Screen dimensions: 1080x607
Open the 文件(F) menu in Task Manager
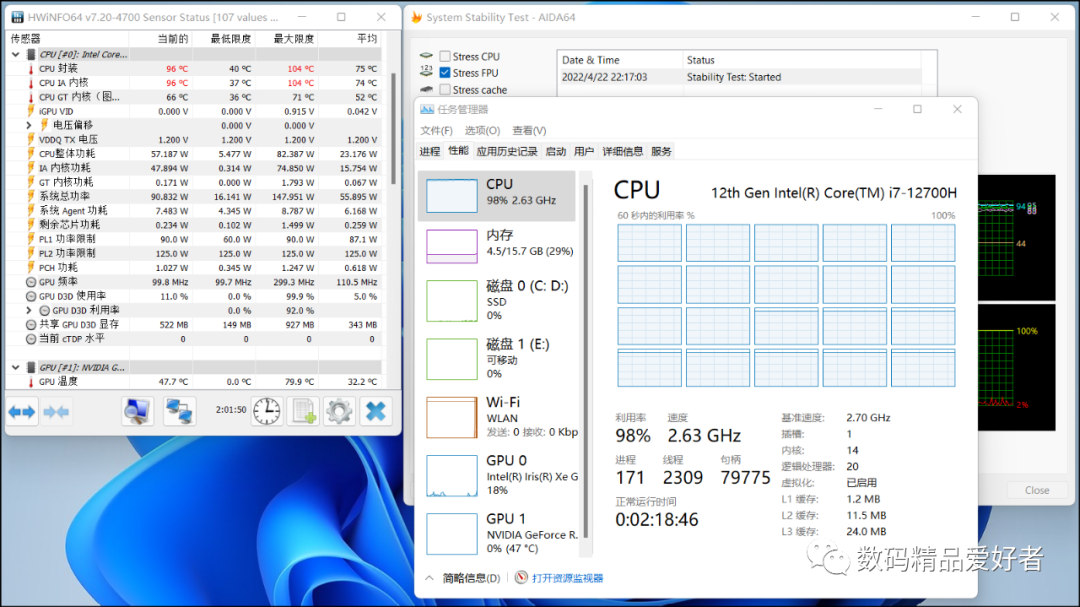click(436, 130)
